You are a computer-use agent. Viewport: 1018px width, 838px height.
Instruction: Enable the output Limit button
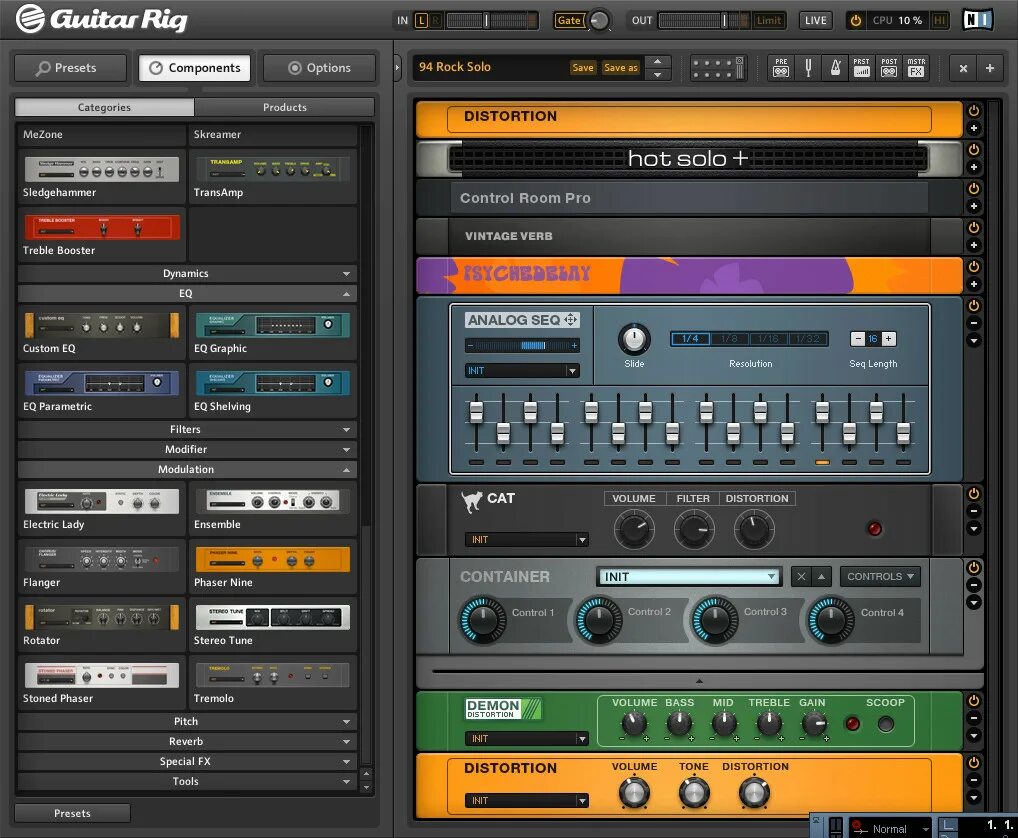(769, 21)
